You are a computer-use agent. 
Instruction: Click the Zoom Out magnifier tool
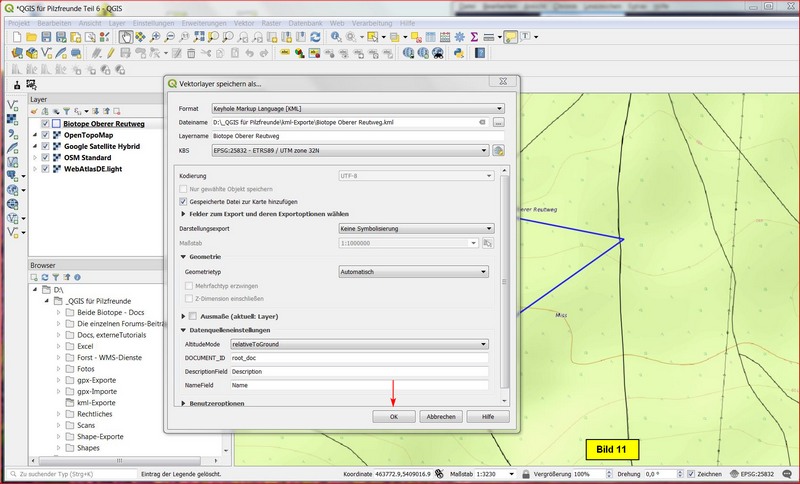pos(169,37)
